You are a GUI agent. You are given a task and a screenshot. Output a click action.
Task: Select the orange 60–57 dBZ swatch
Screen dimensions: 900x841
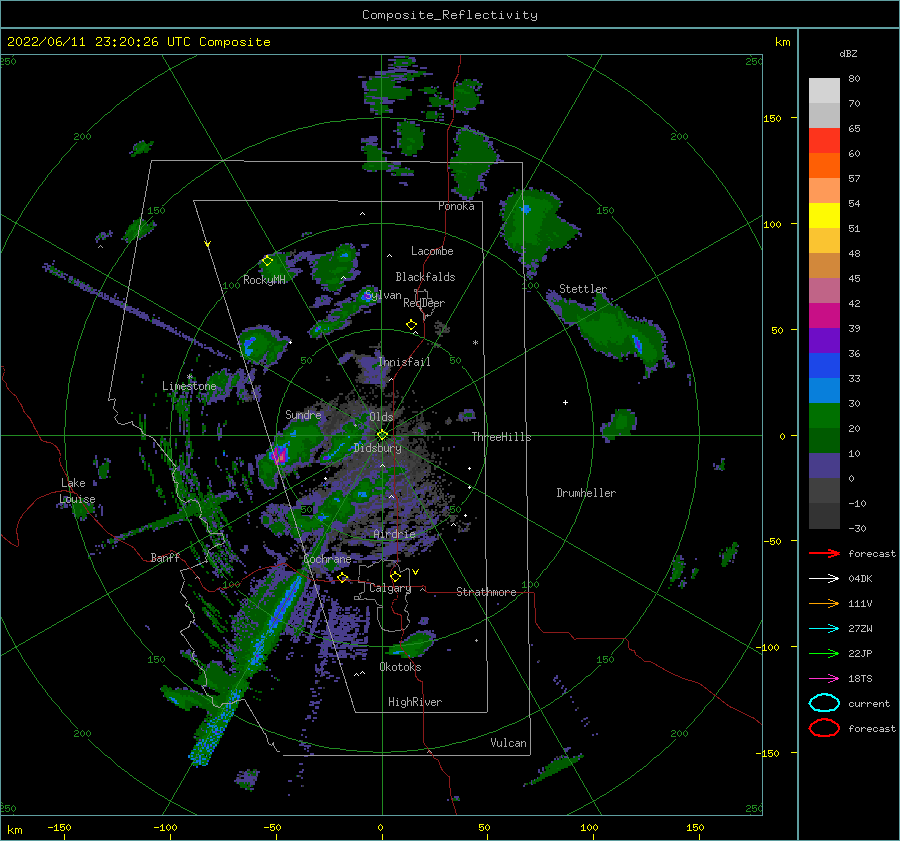(x=824, y=166)
